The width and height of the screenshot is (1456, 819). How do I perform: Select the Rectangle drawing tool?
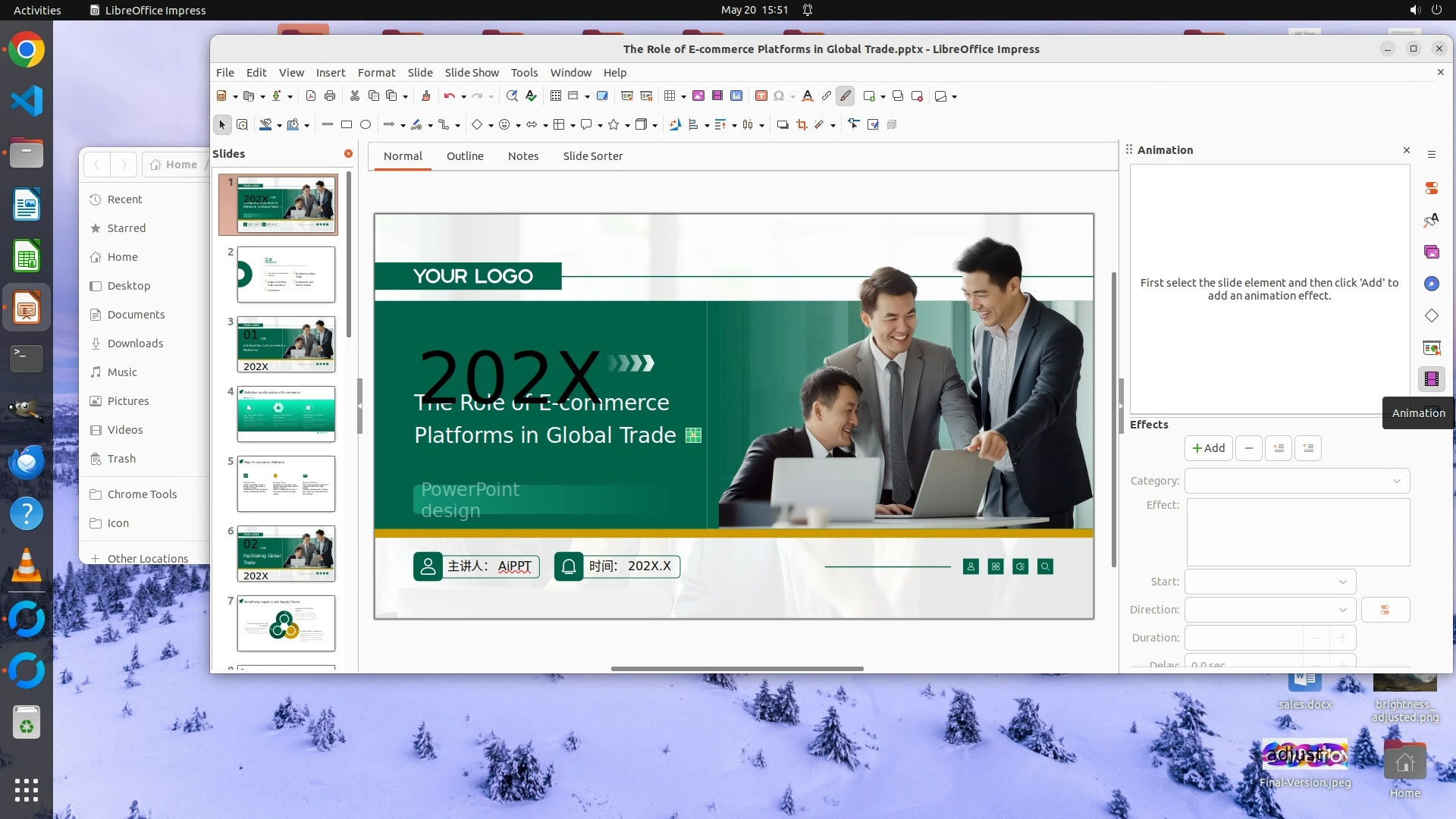pyautogui.click(x=347, y=125)
